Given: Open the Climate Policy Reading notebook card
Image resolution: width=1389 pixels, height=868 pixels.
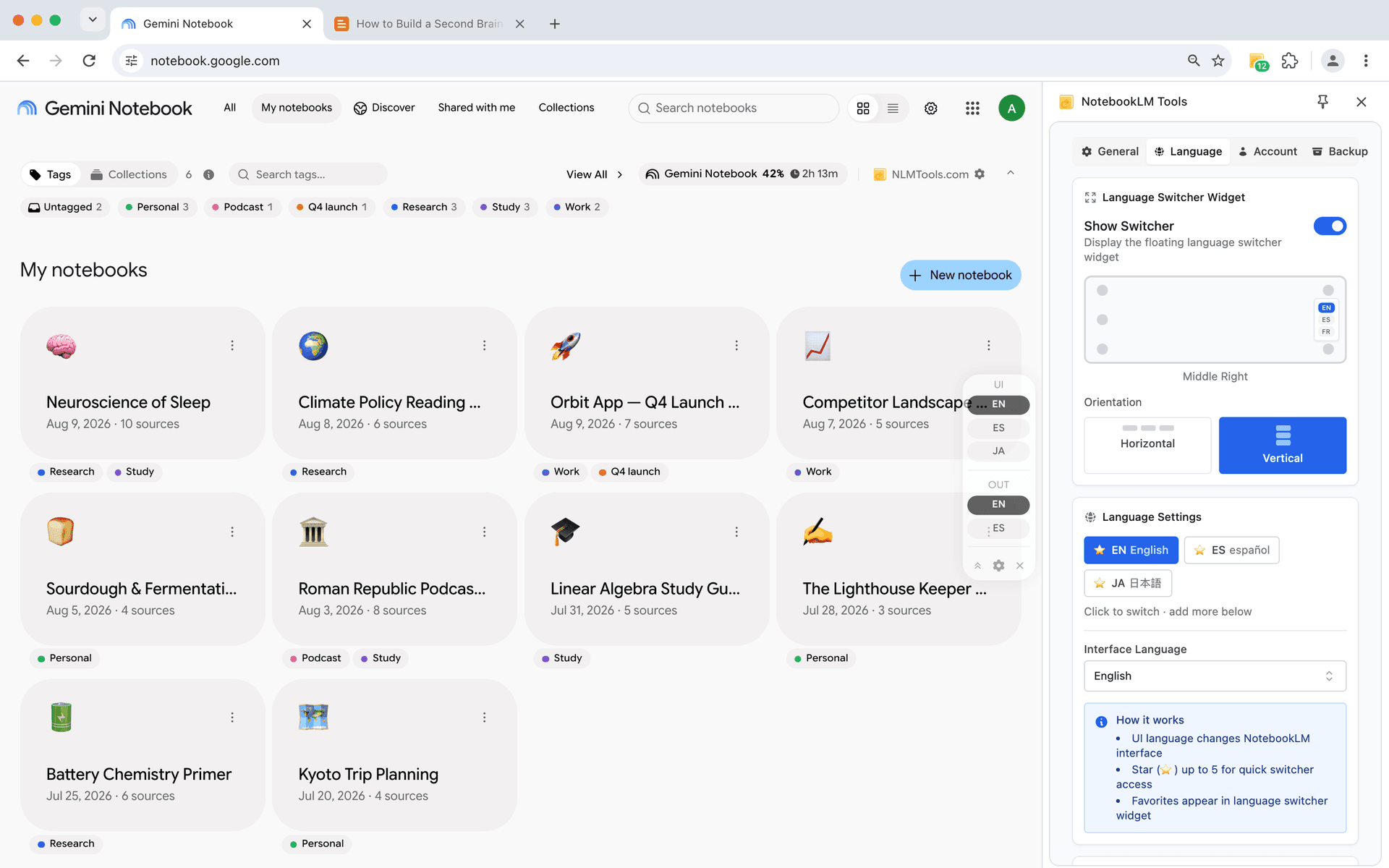Looking at the screenshot, I should click(394, 383).
